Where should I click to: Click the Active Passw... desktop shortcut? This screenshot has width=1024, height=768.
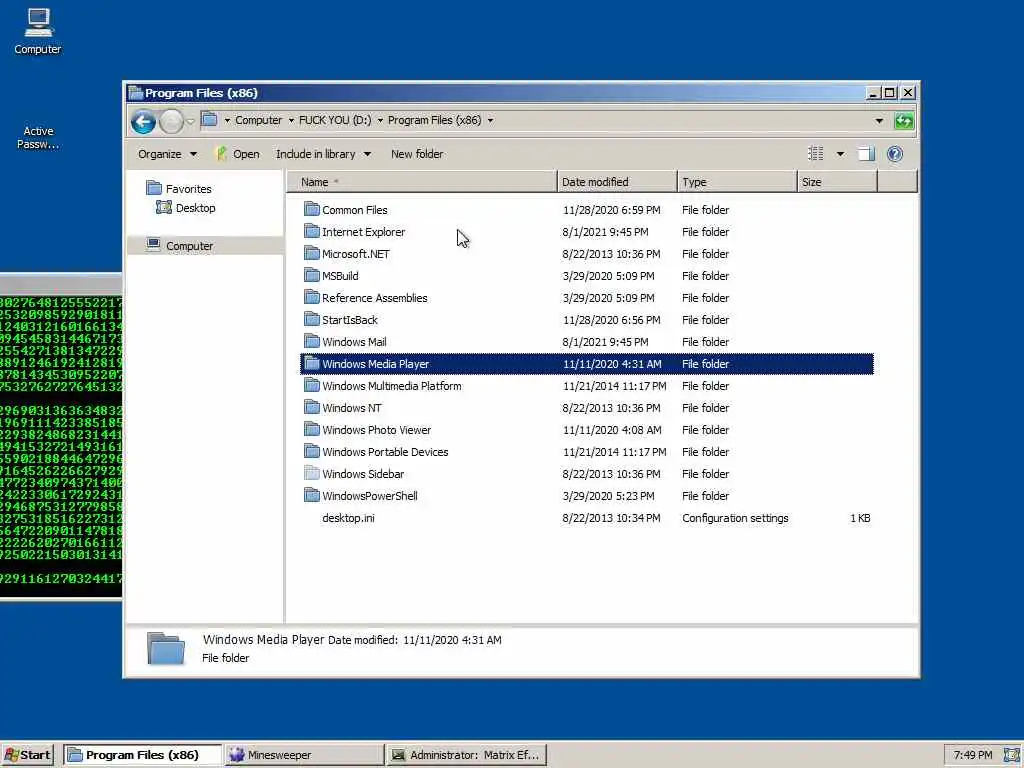tap(38, 137)
